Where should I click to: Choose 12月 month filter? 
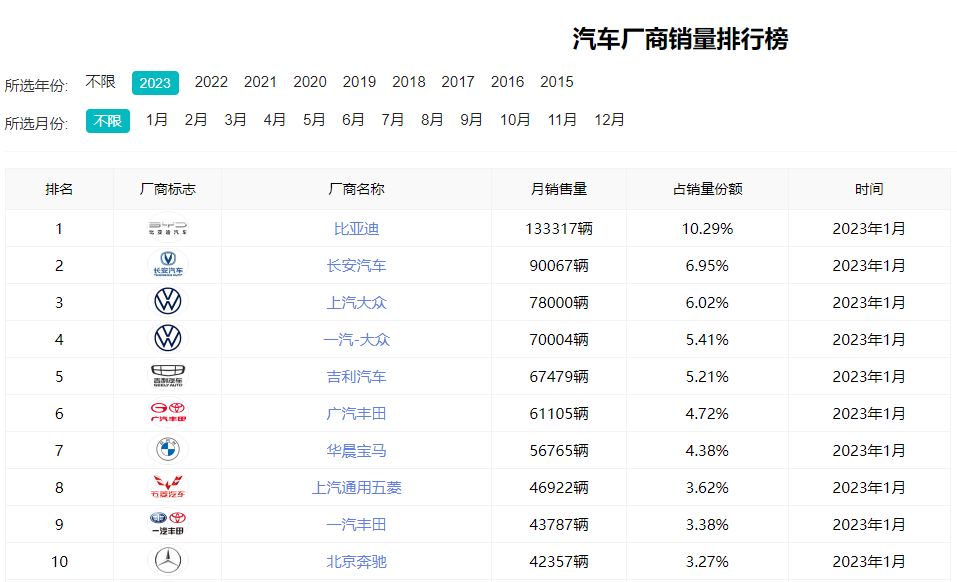[x=609, y=120]
